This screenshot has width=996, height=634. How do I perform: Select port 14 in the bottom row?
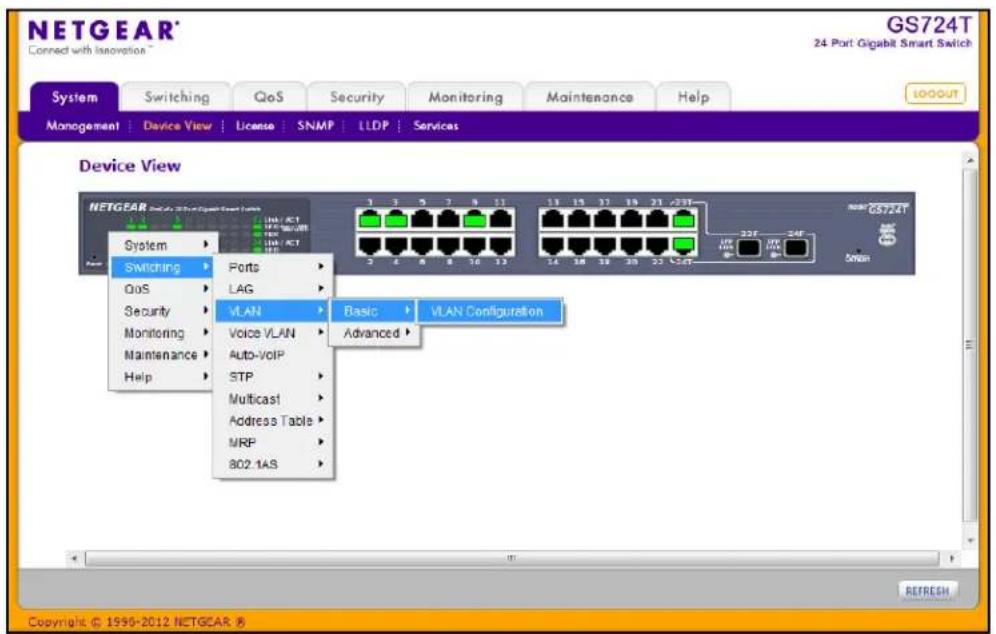point(553,245)
